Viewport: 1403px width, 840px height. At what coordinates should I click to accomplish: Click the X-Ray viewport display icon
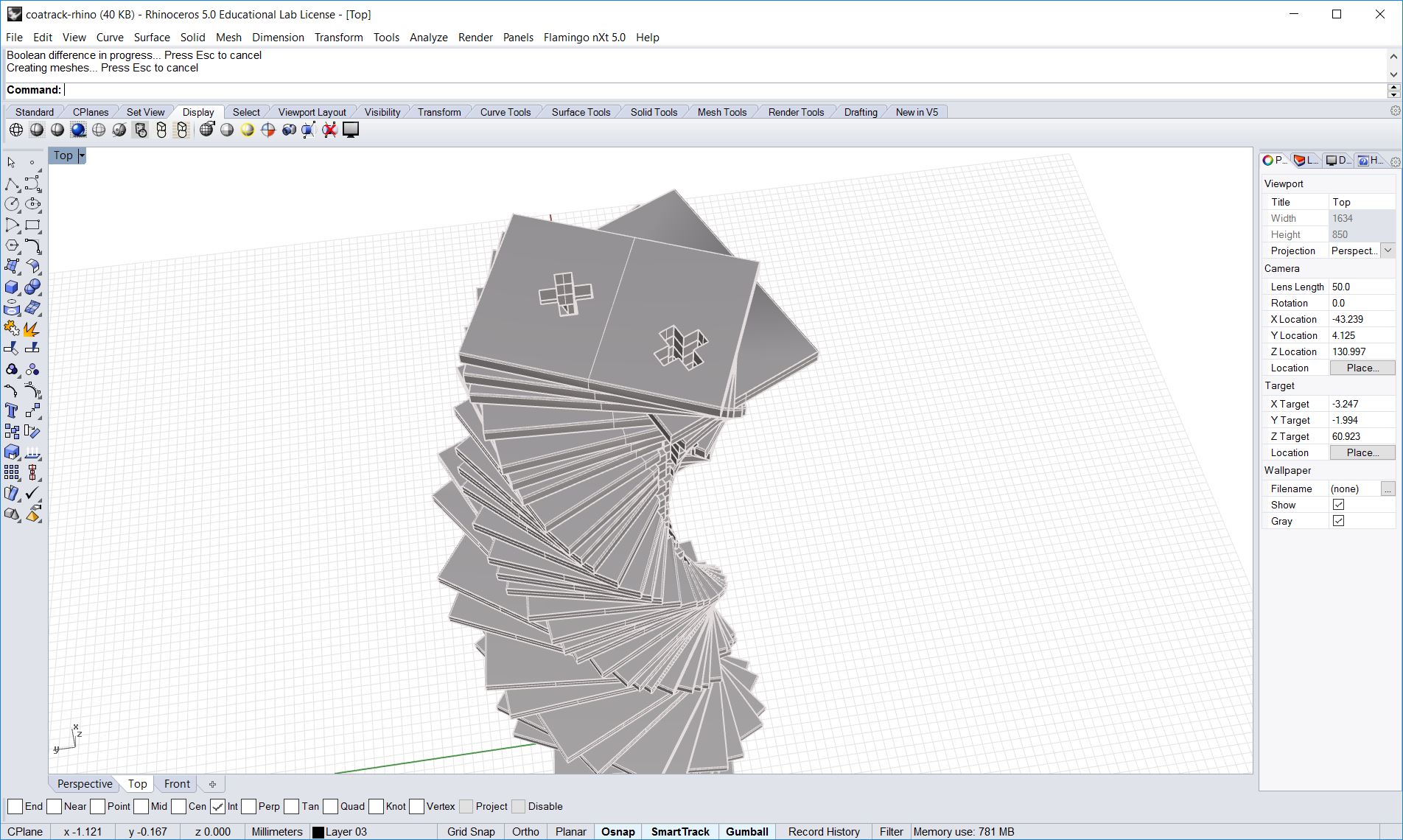point(119,130)
